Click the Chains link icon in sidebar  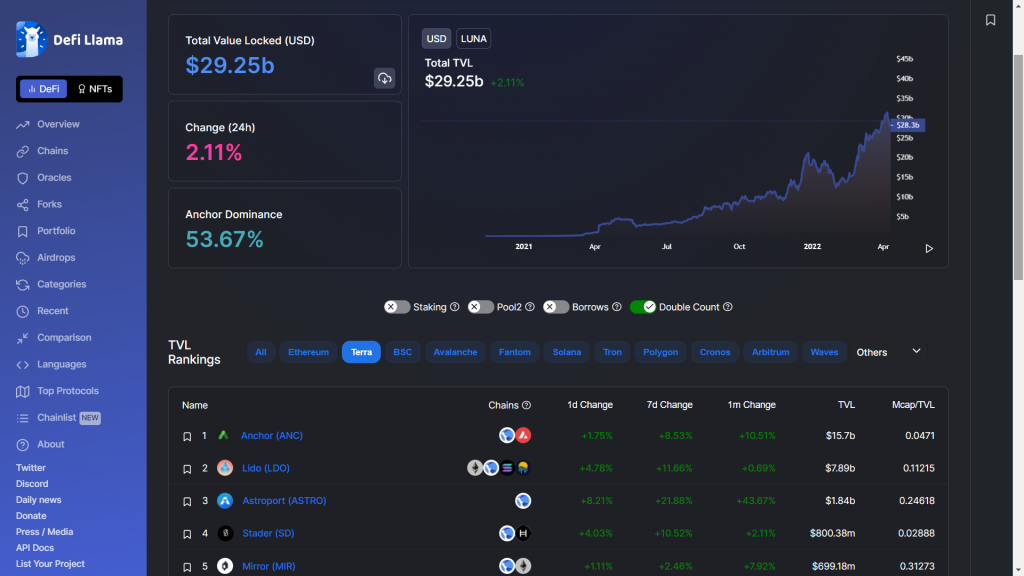23,151
